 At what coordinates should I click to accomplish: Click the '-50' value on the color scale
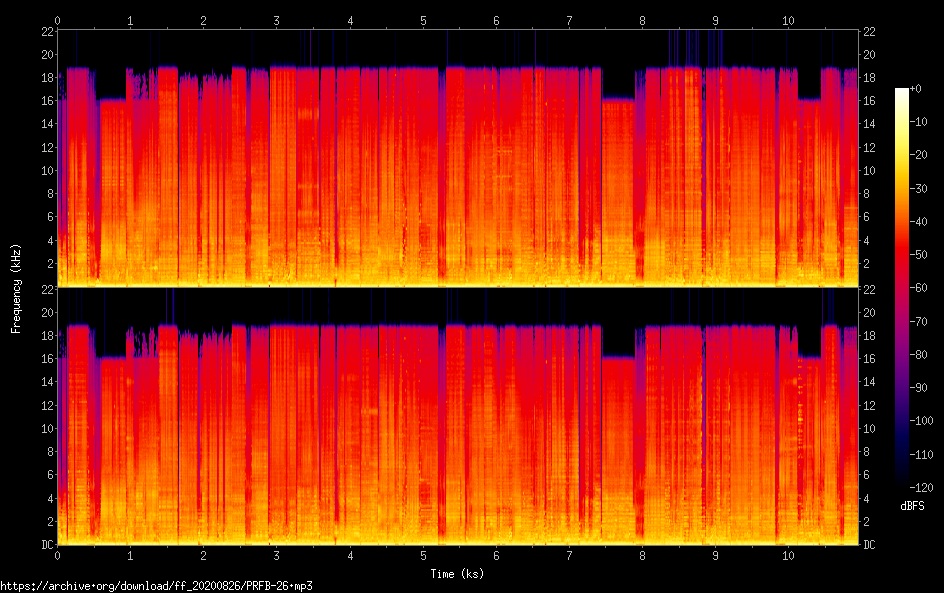click(x=919, y=255)
